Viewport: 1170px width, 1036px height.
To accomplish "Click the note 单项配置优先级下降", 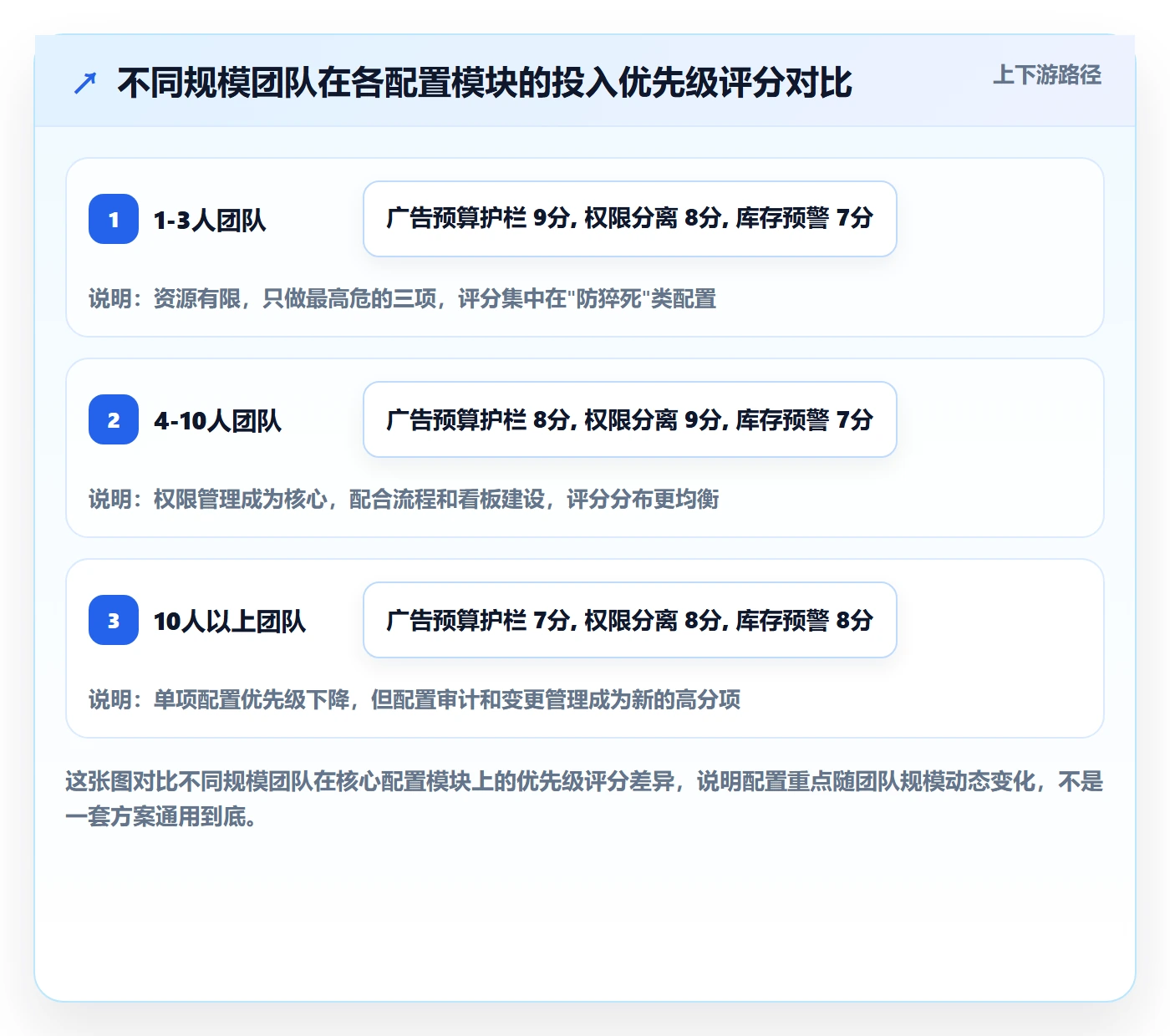I will (415, 700).
